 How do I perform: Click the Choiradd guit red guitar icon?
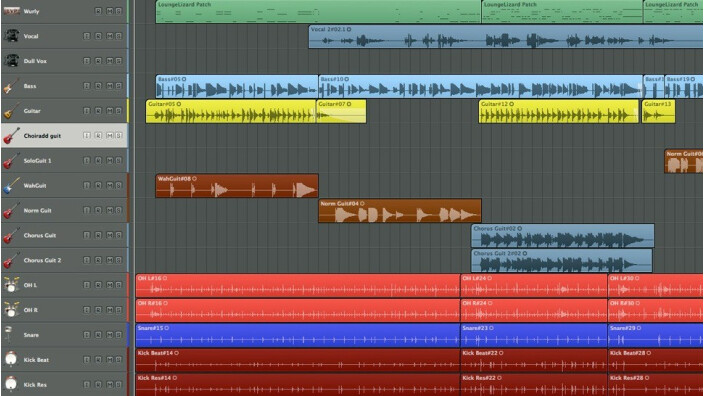[12, 136]
